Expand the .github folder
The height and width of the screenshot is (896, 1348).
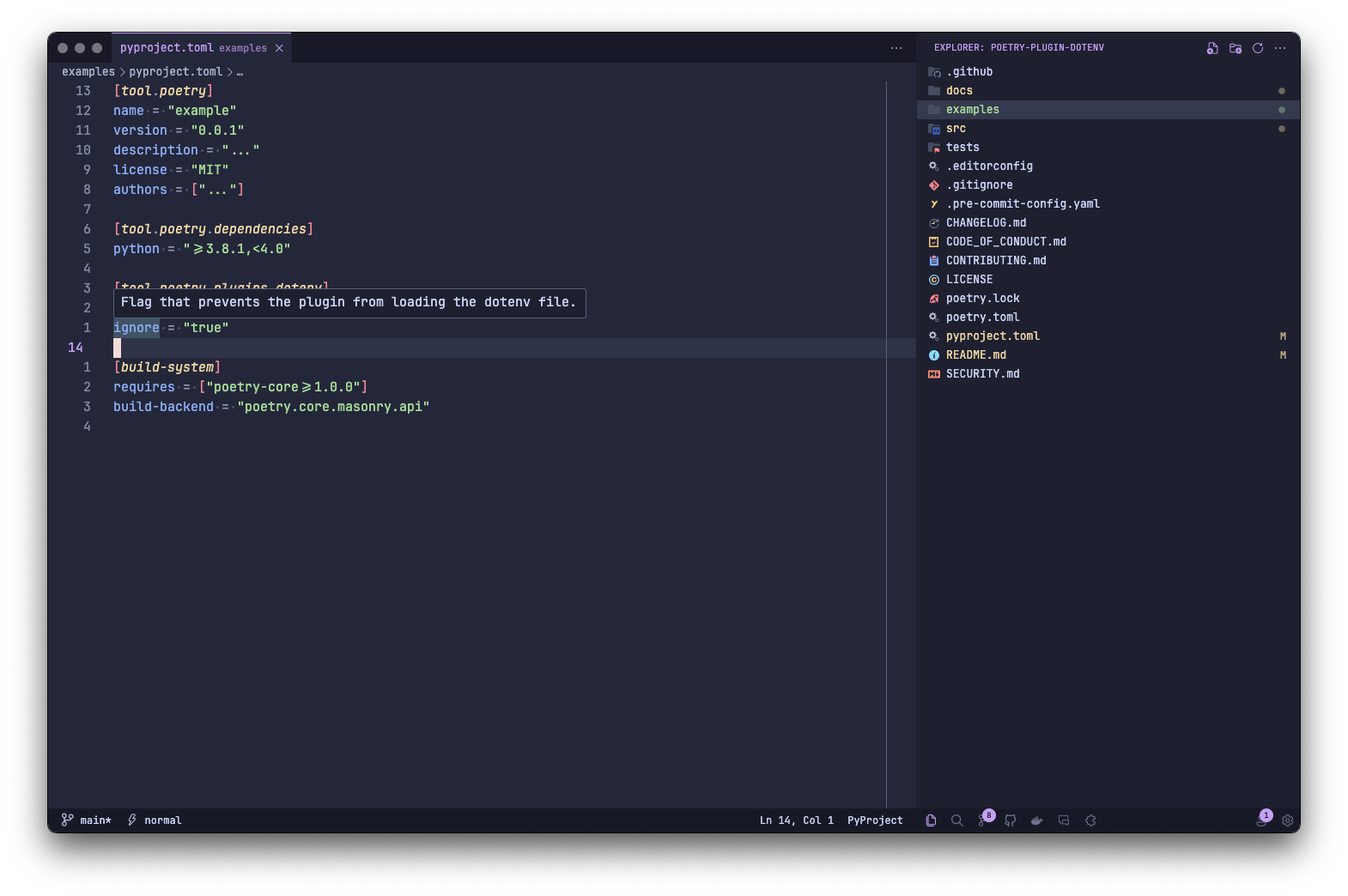[968, 72]
